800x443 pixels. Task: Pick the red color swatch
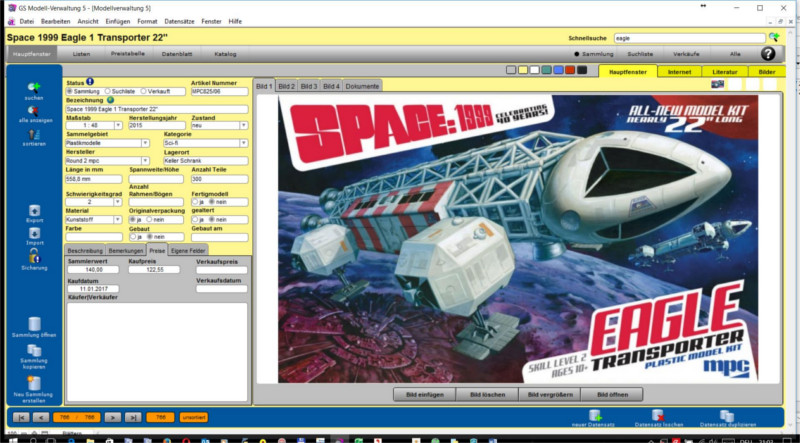coord(570,70)
